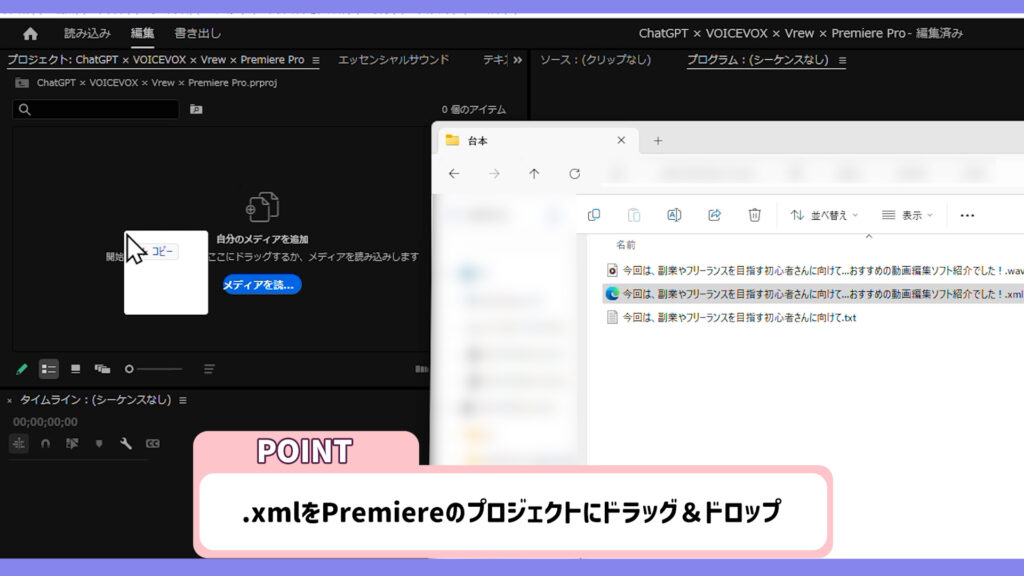Click the Delete trash icon in Explorer

pos(754,215)
